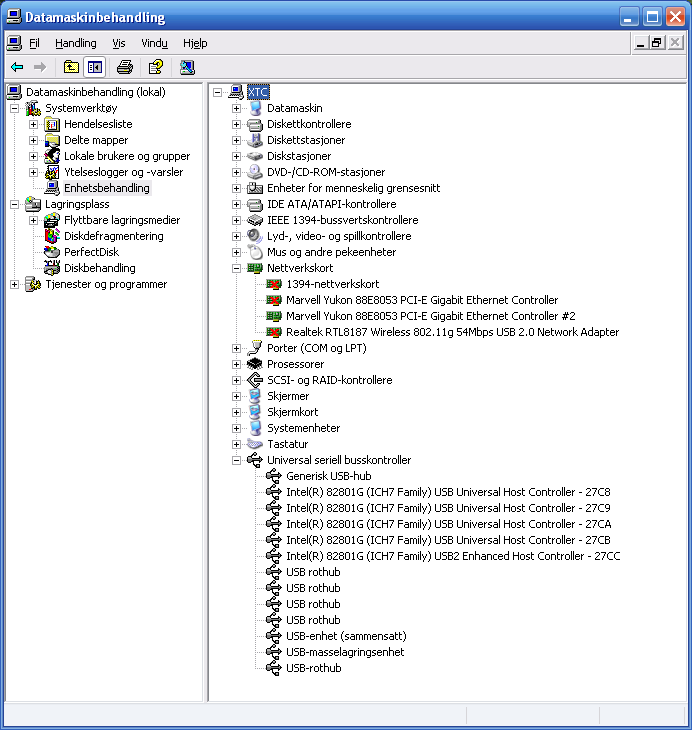Collapse the Systemverktøy node
Image resolution: width=692 pixels, height=730 pixels.
[14, 108]
